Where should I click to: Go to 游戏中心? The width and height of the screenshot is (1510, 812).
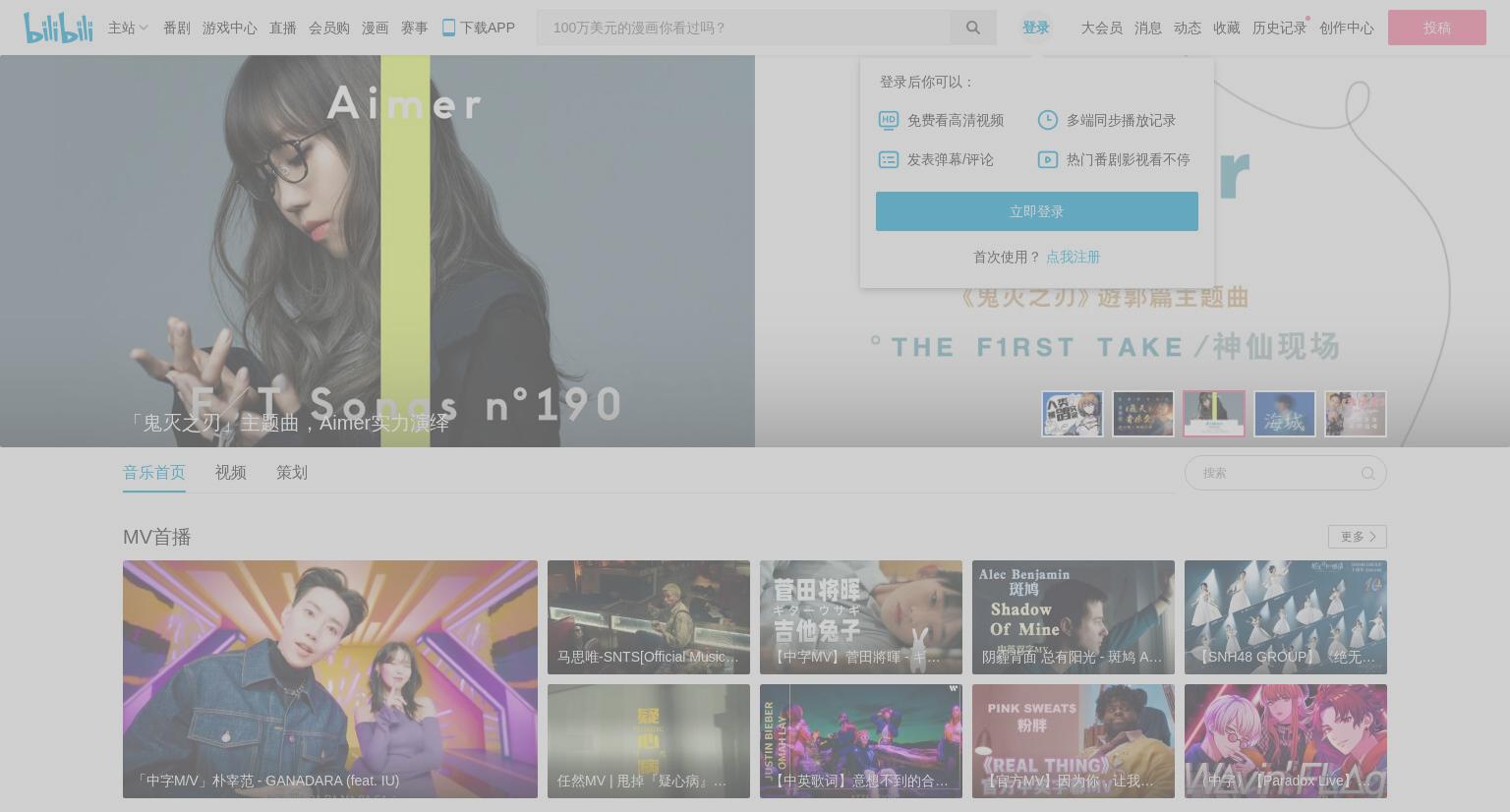click(230, 28)
